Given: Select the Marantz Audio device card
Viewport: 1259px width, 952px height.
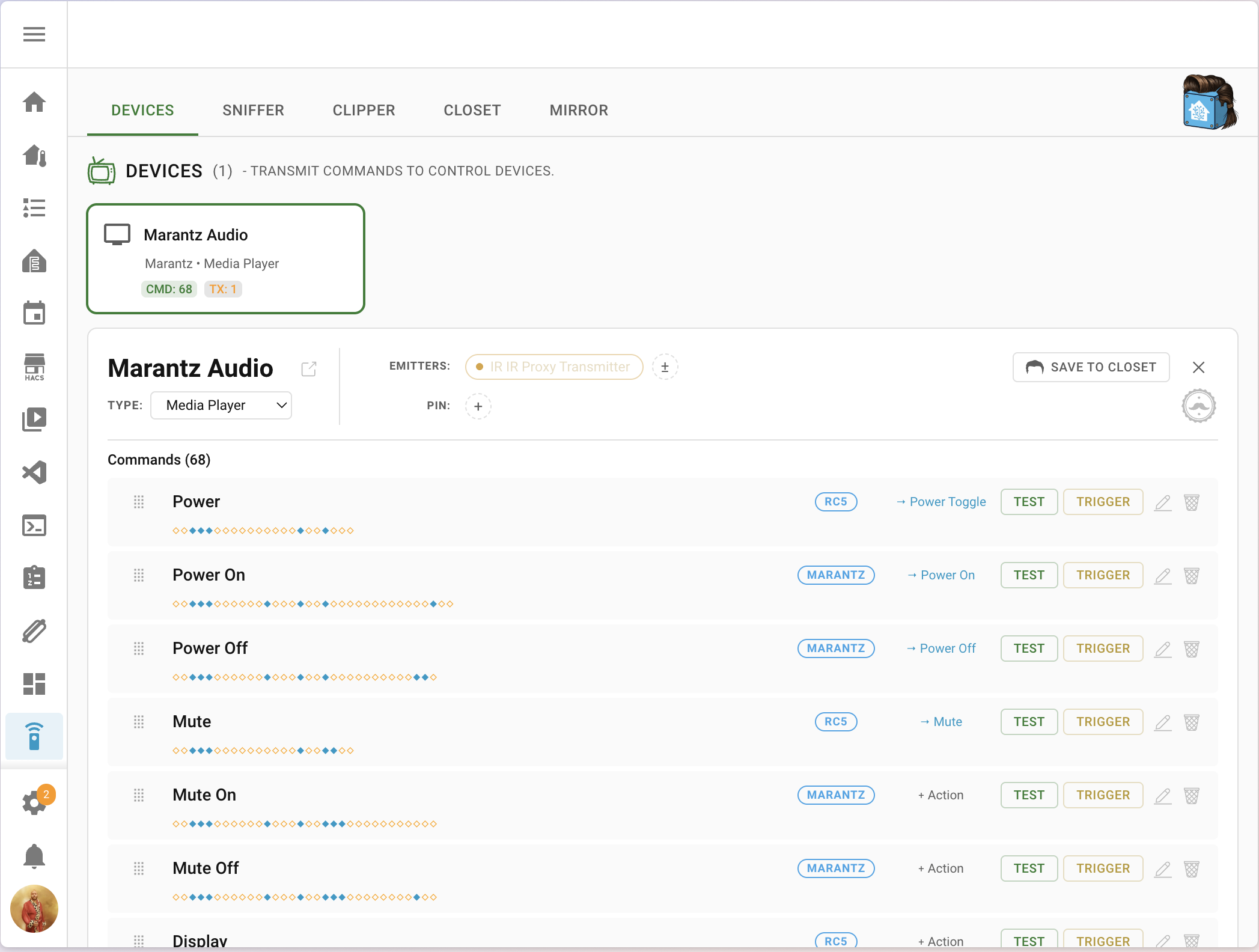Looking at the screenshot, I should click(x=226, y=259).
